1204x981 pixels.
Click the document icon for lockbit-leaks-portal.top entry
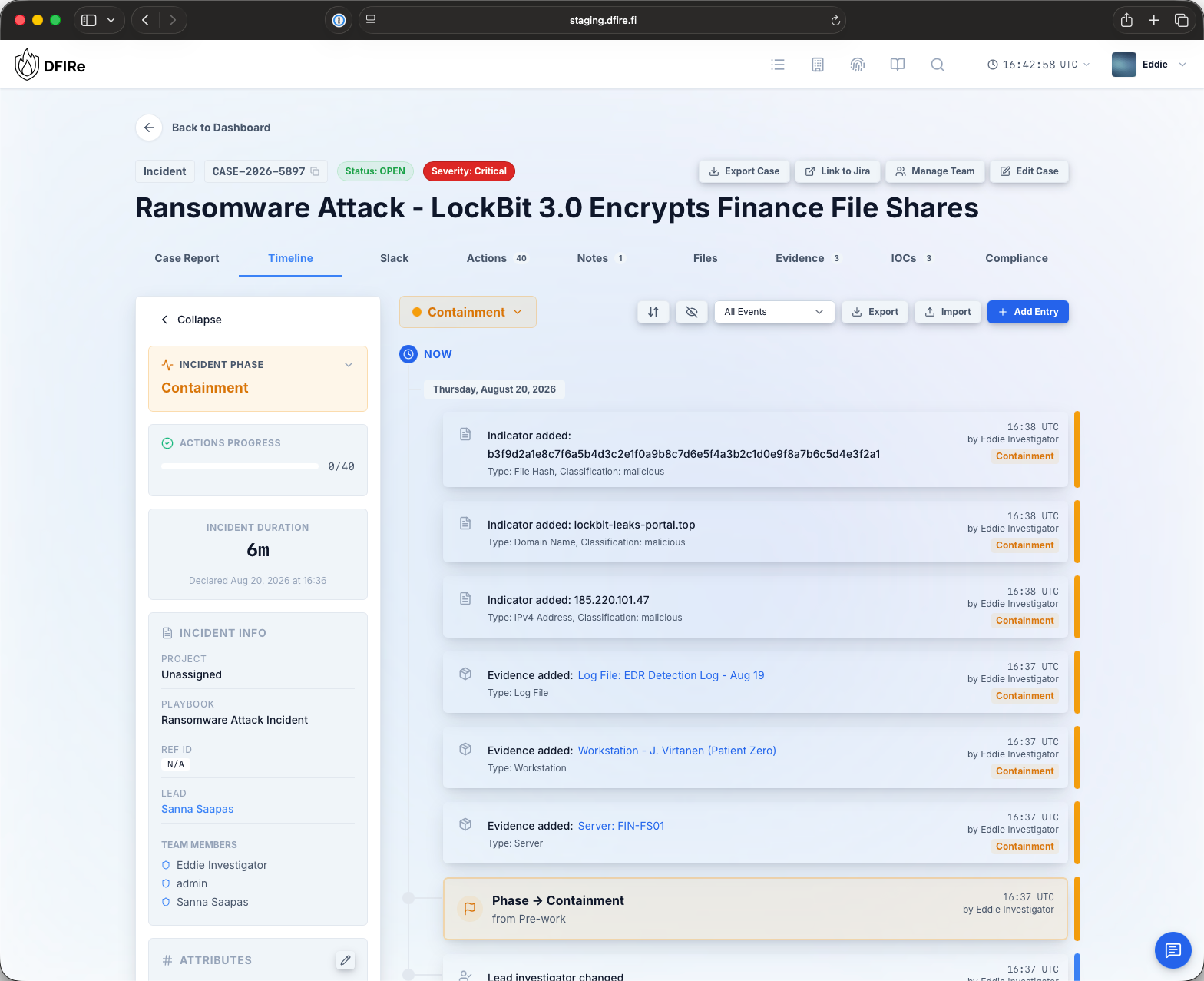coord(465,523)
